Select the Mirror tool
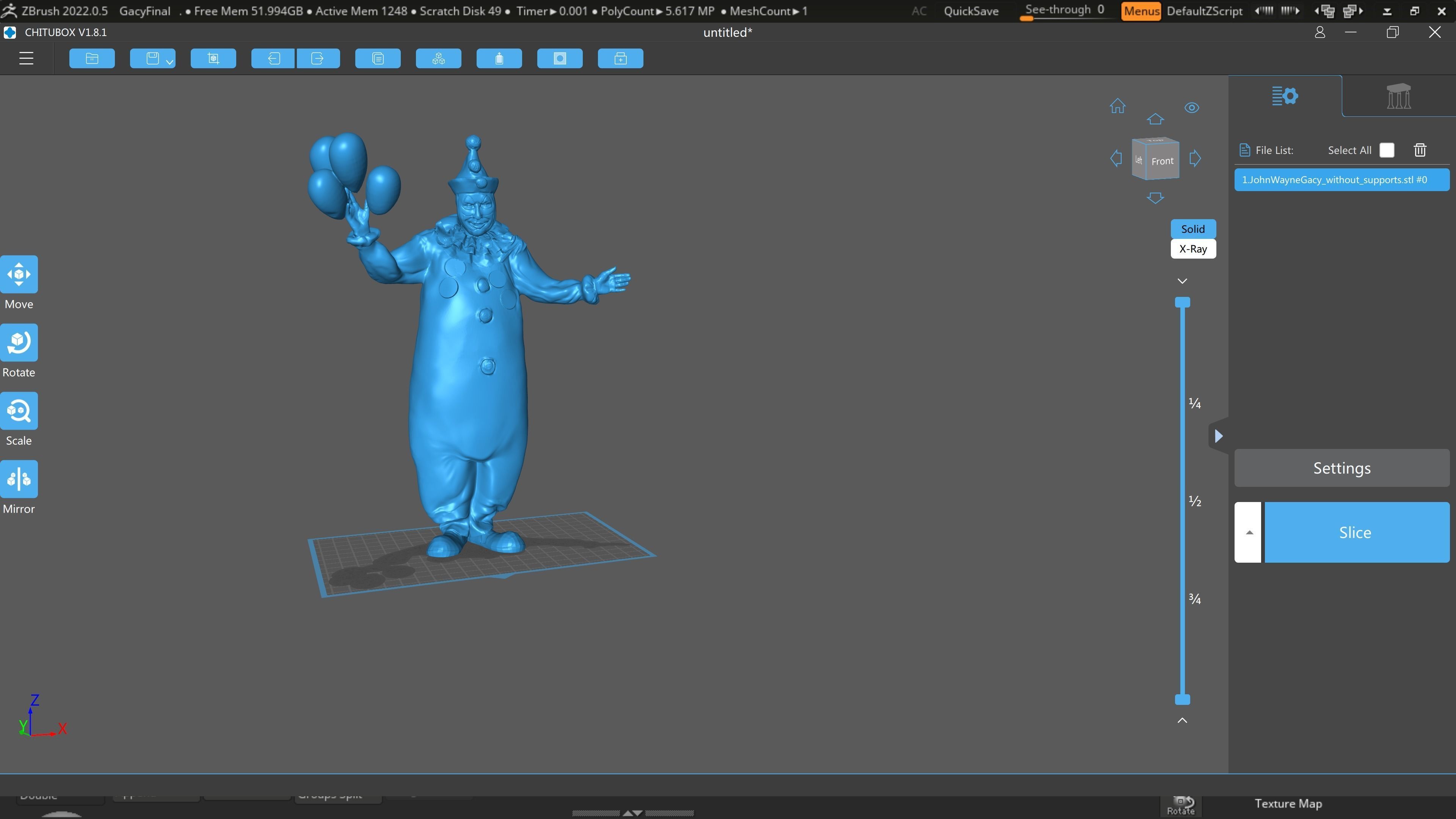Screen dimensions: 1456x819 19,479
